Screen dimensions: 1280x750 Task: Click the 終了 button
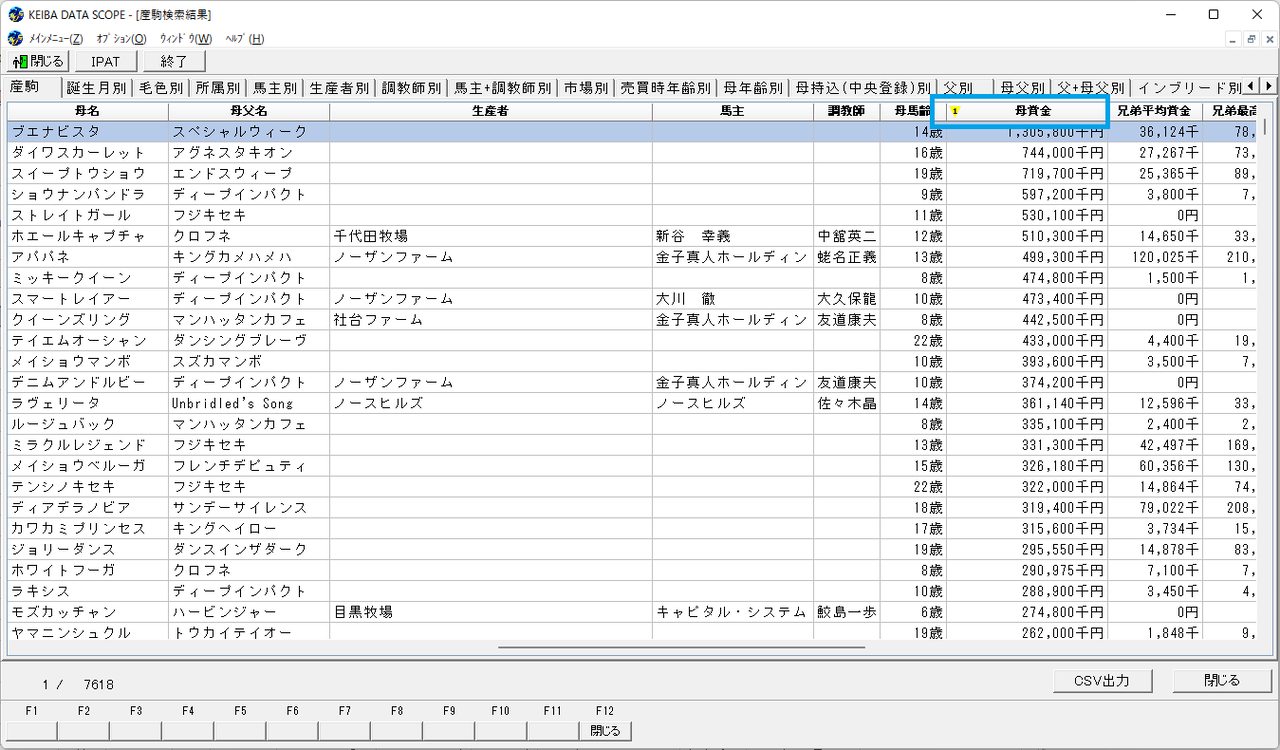tap(173, 62)
